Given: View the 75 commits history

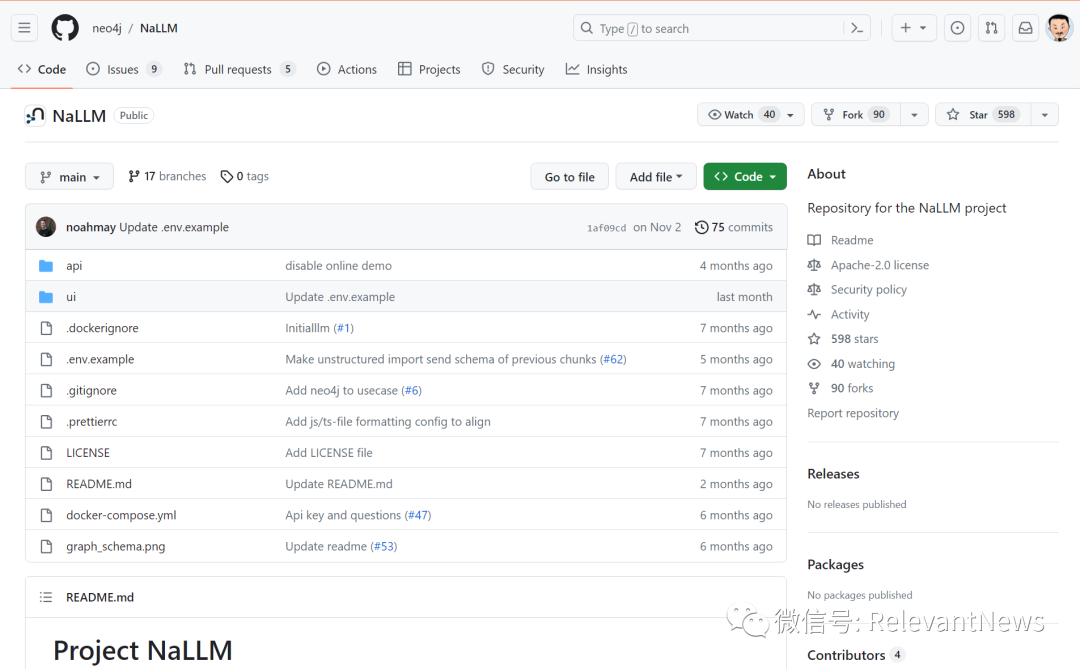Looking at the screenshot, I should pyautogui.click(x=734, y=227).
